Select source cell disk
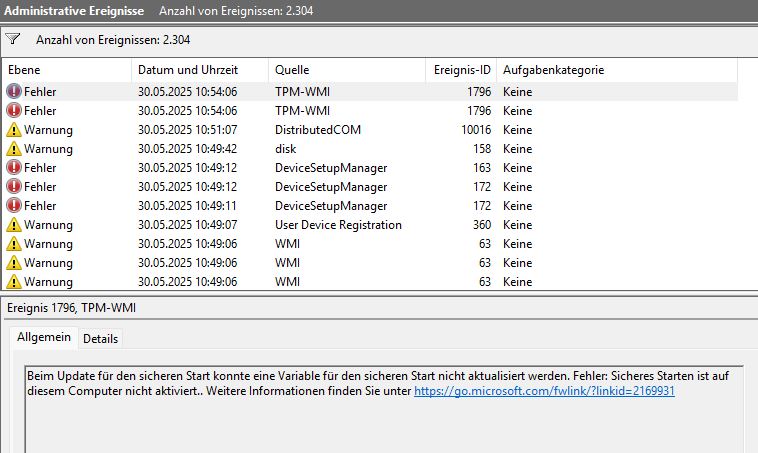The image size is (758, 453). click(x=286, y=148)
